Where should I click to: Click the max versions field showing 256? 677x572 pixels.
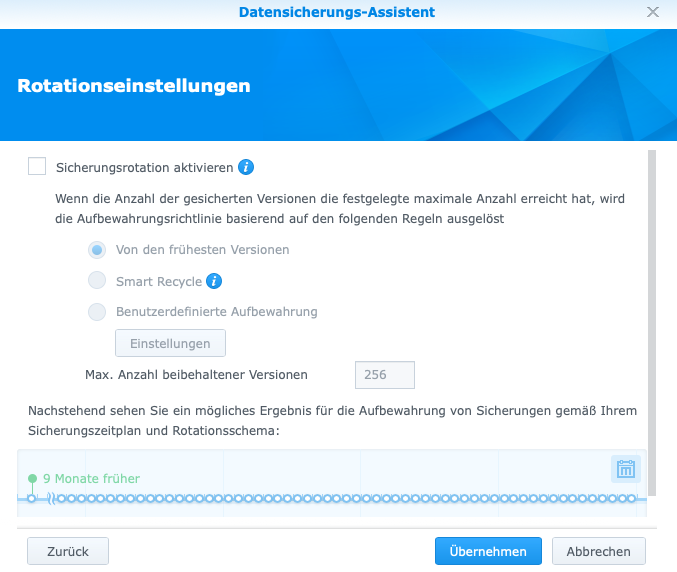(385, 375)
